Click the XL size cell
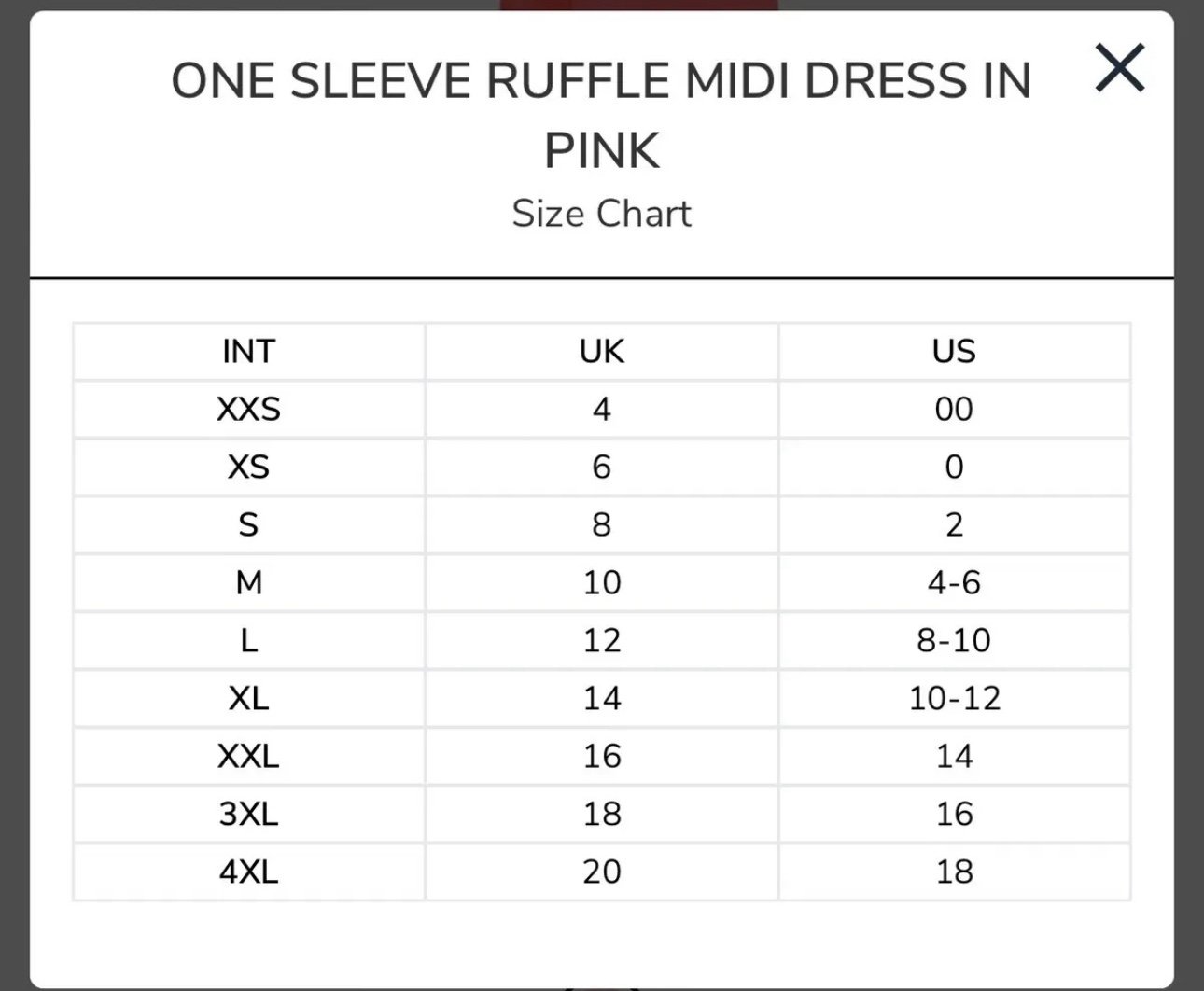Screen dimensions: 1204x991 tap(249, 699)
